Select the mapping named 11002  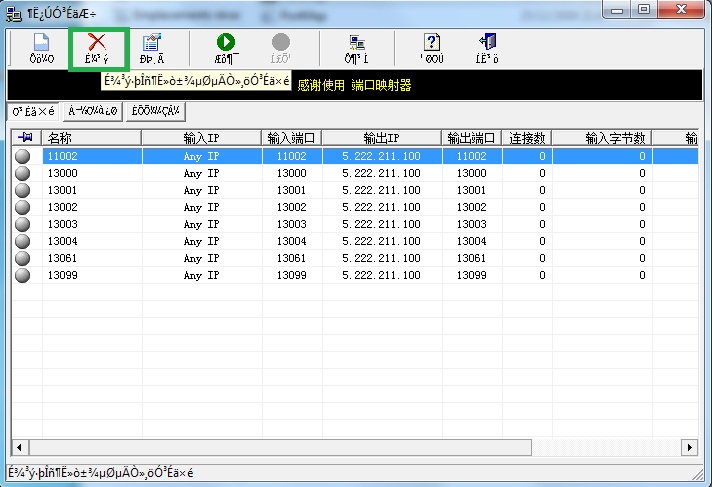pyautogui.click(x=62, y=156)
